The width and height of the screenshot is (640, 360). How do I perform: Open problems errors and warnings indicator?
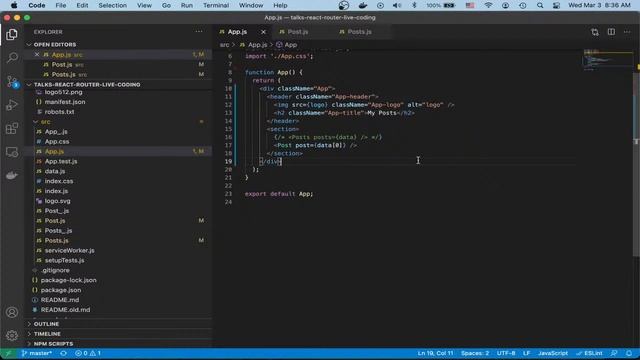click(88, 353)
